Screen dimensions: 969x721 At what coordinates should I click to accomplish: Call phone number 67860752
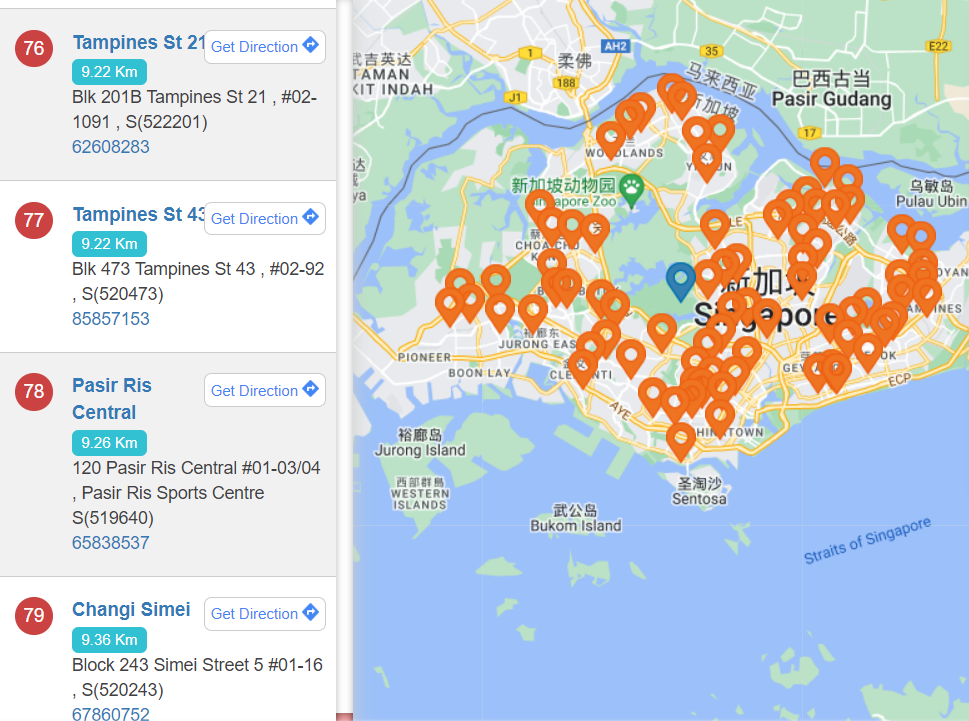111,714
